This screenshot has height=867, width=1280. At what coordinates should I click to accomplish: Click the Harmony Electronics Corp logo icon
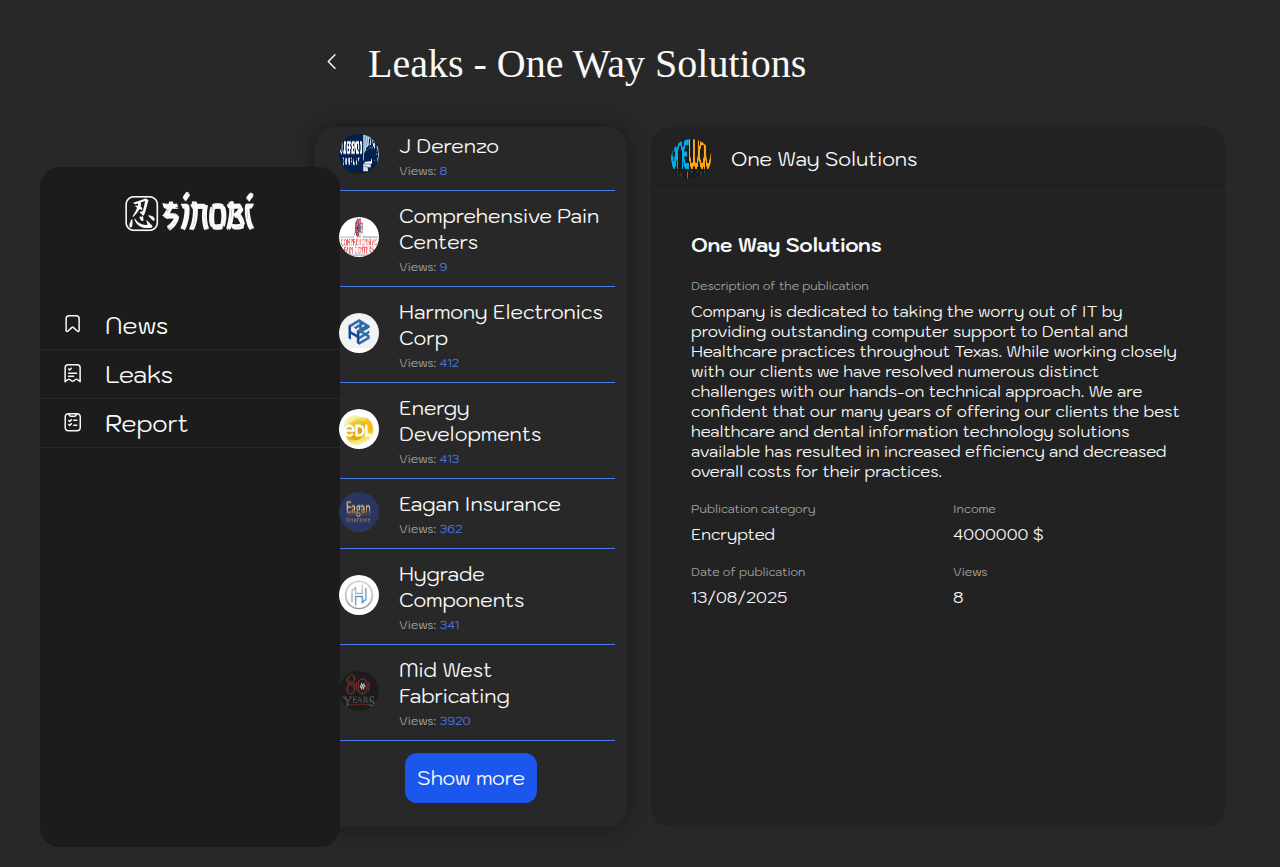click(359, 333)
